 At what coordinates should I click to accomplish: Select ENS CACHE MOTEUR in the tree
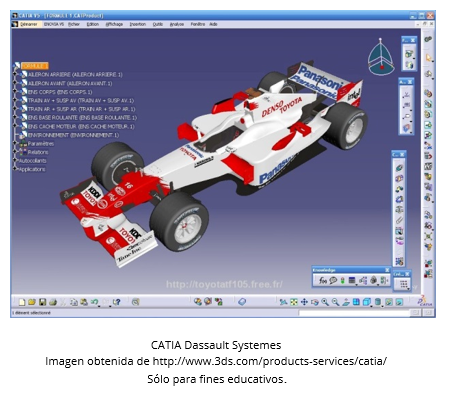tap(81, 126)
